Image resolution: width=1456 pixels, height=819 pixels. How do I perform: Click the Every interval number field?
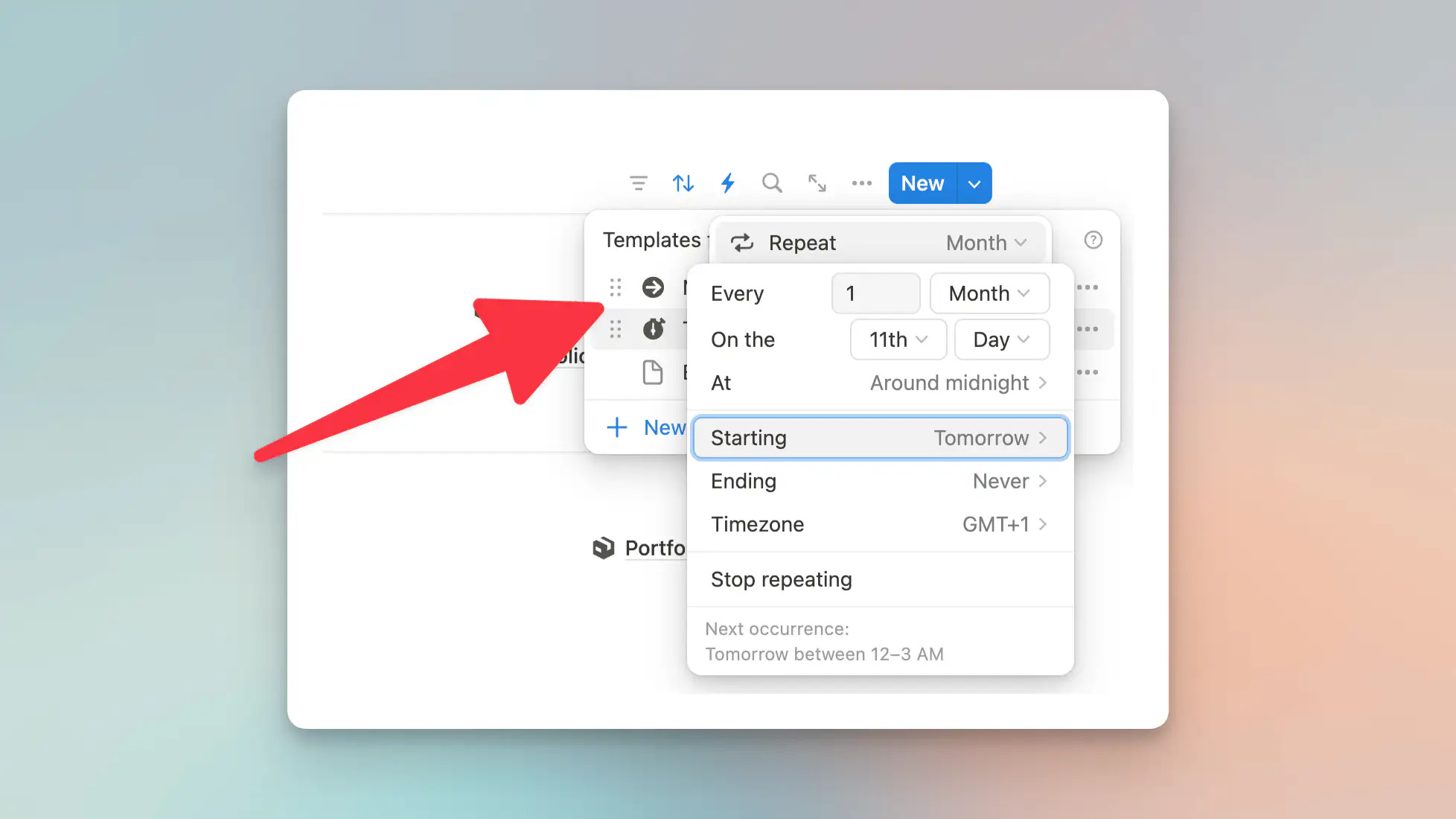coord(875,293)
